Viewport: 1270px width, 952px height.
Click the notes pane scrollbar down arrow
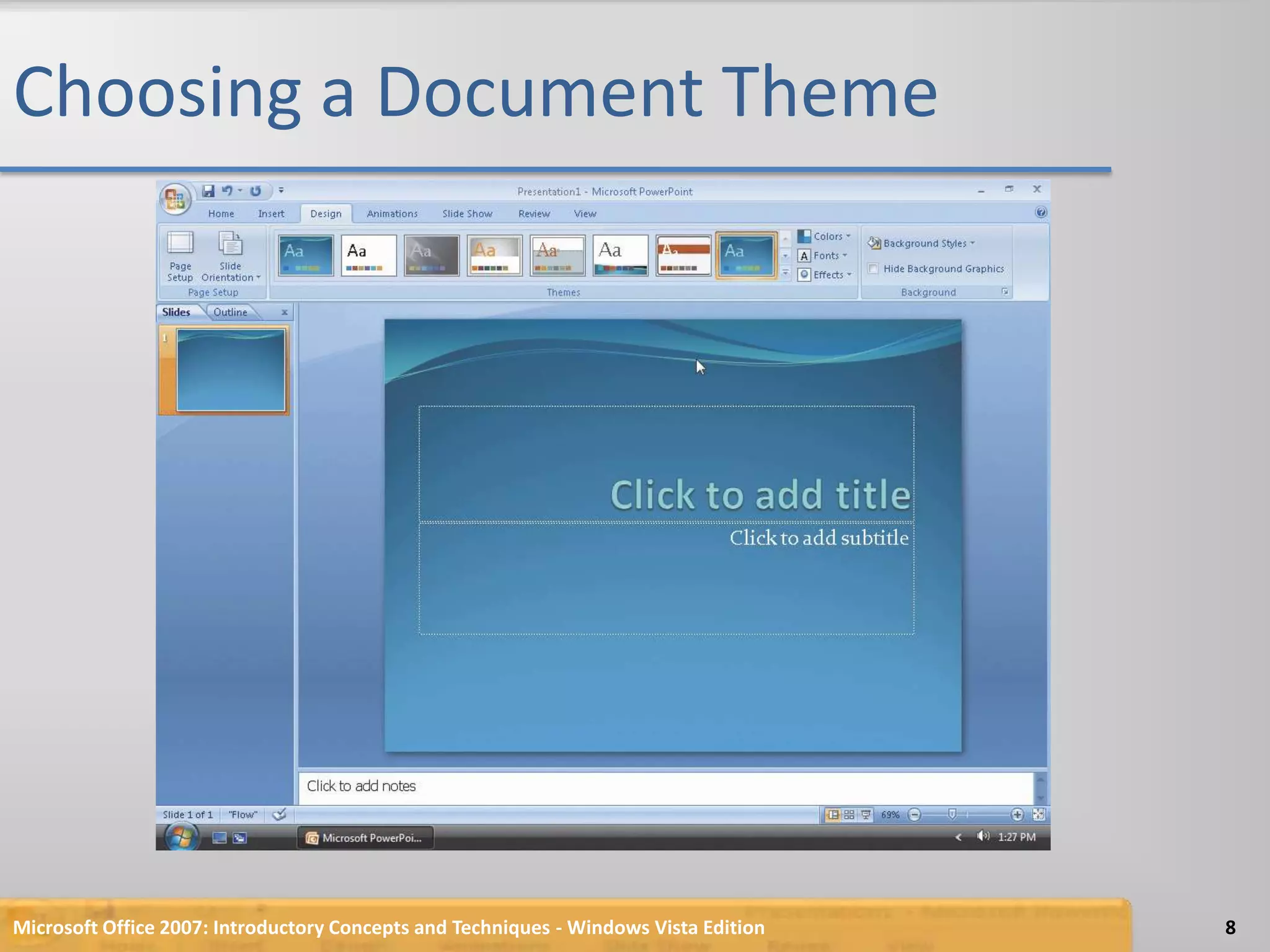1041,798
